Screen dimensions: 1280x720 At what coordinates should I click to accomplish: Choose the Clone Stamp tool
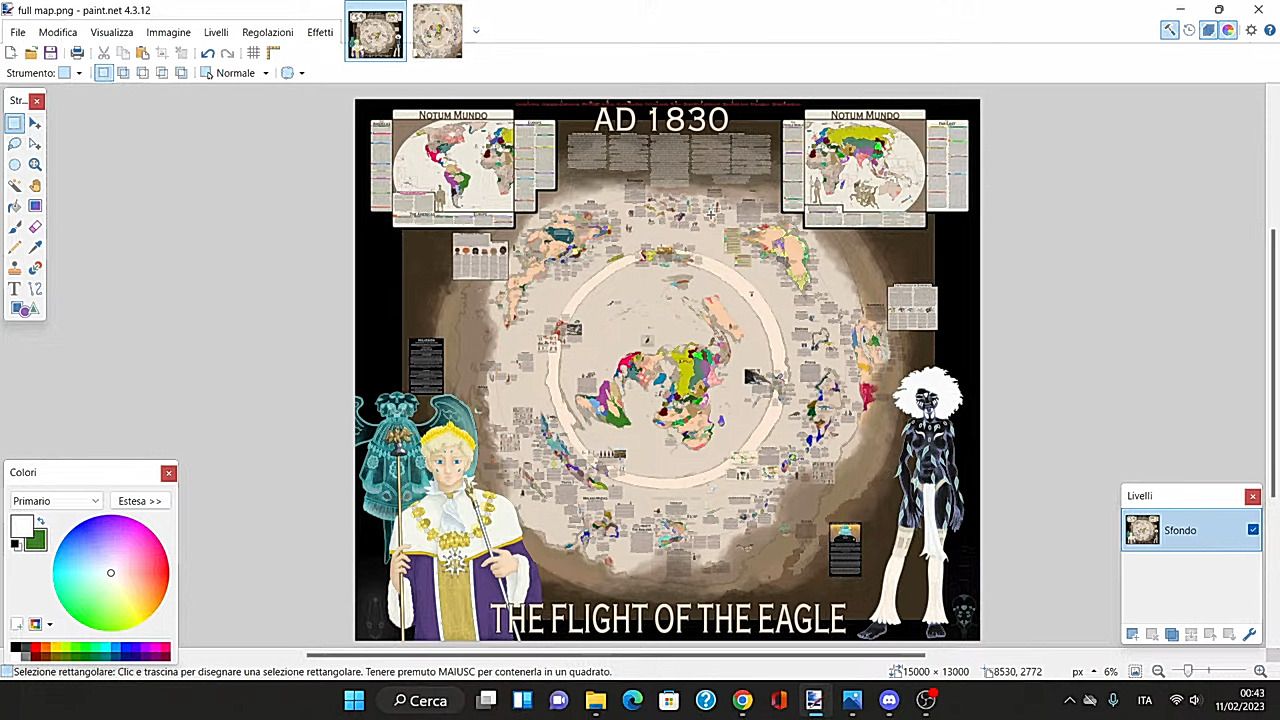(x=15, y=268)
